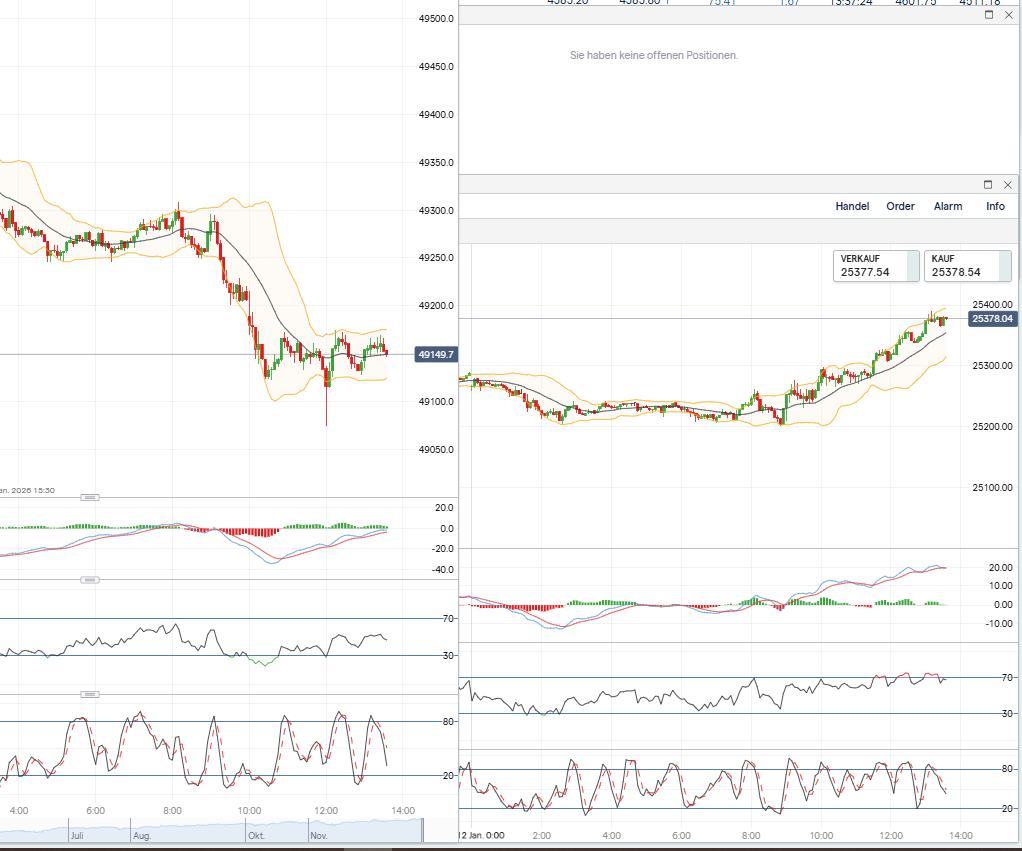Screen dimensions: 1022x851
Task: Select Nov. in the timeline navigator
Action: tap(319, 833)
